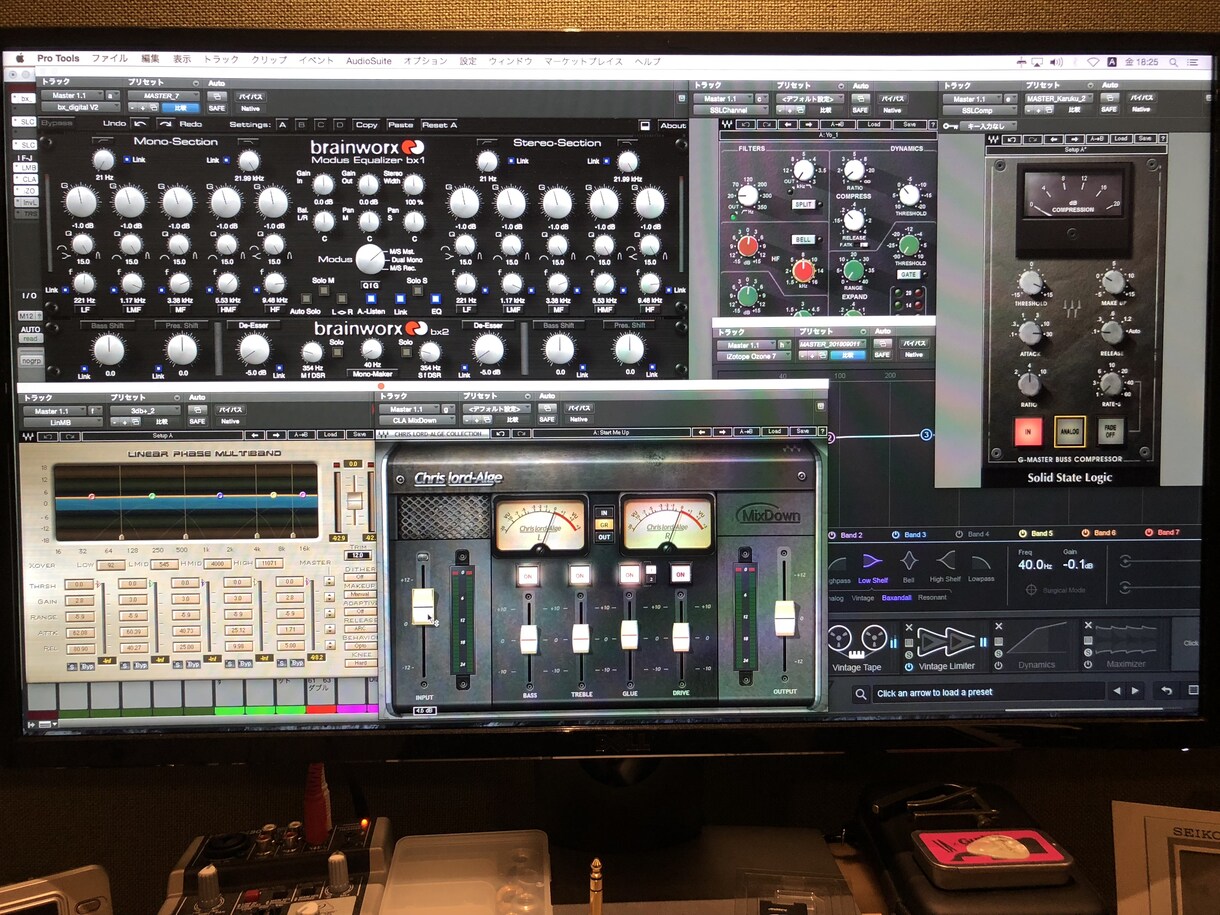This screenshot has height=915, width=1220.
Task: Choose the High Shelf filter shape
Action: point(945,566)
